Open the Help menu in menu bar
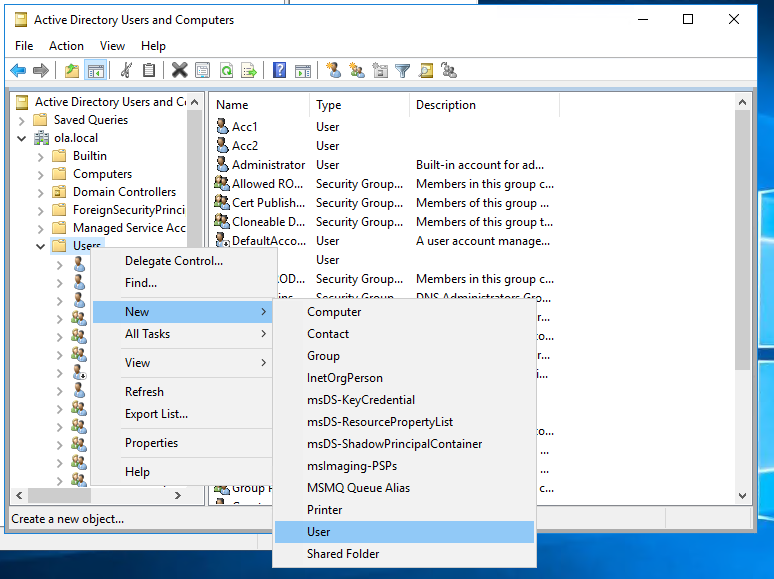Screen dimensions: 774x579 153,46
